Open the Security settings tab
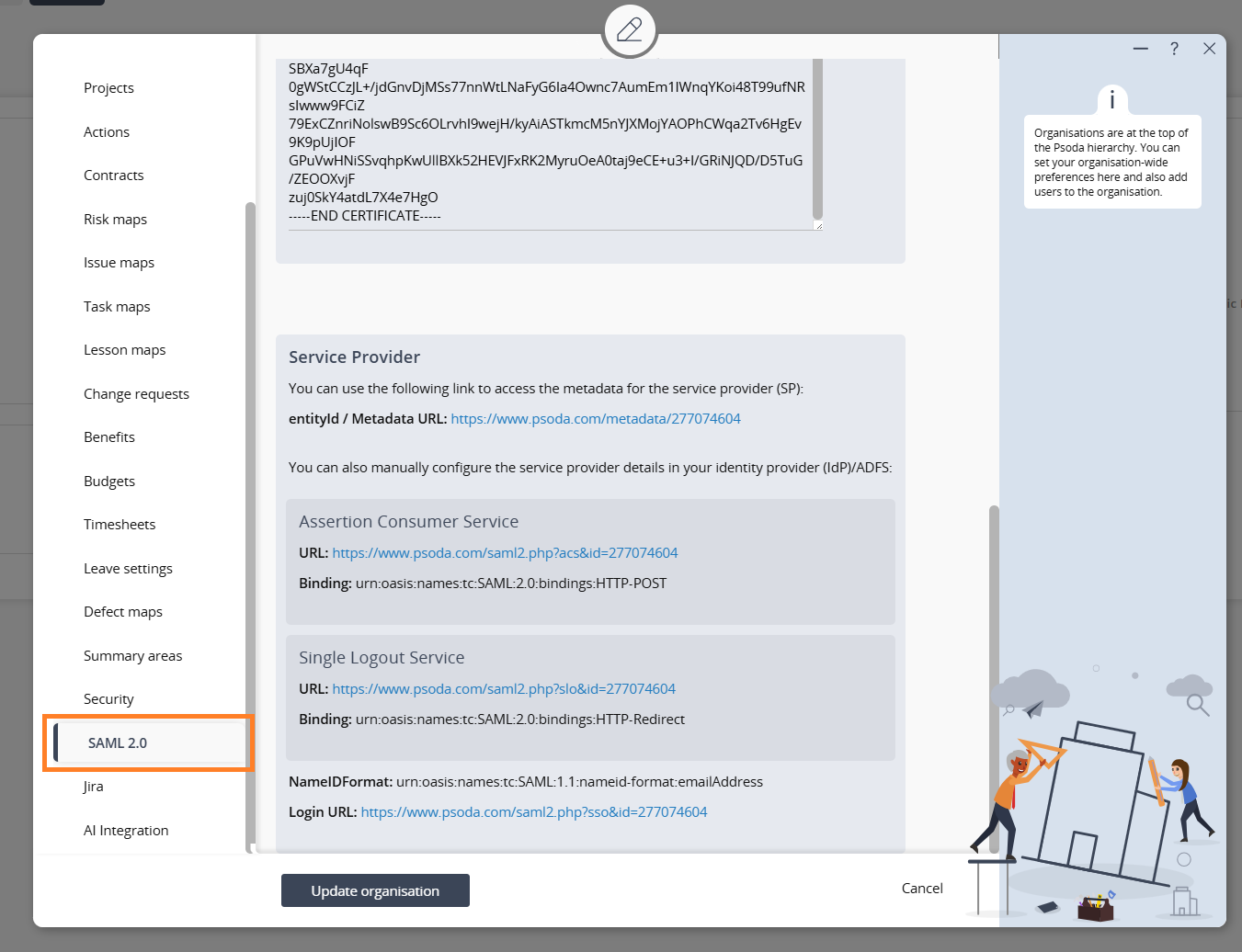The image size is (1242, 952). (x=108, y=699)
